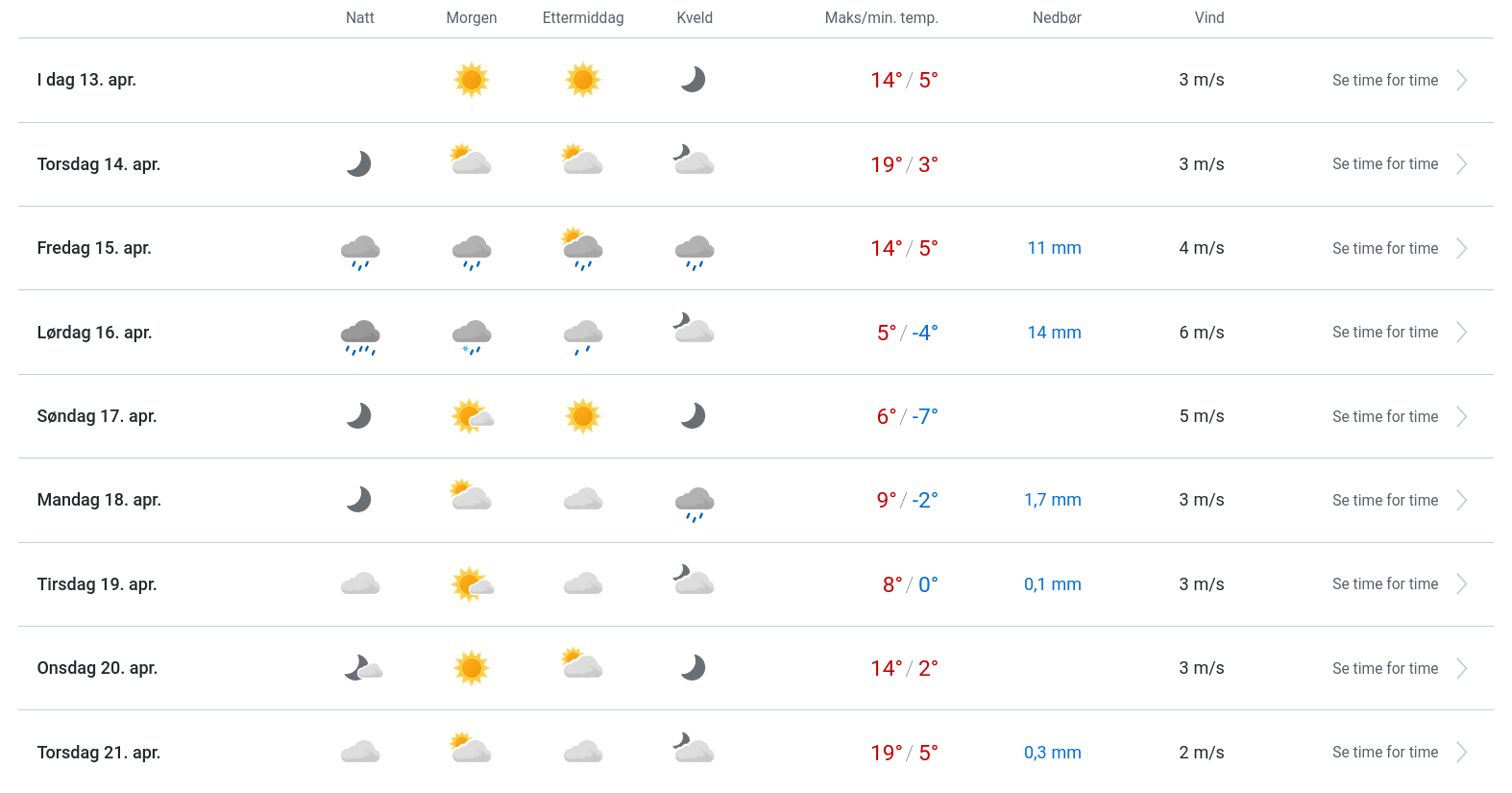Screen dimensions: 1512x793
Task: Click the evening icon for Torsdag 21. apr.
Action: tap(694, 748)
